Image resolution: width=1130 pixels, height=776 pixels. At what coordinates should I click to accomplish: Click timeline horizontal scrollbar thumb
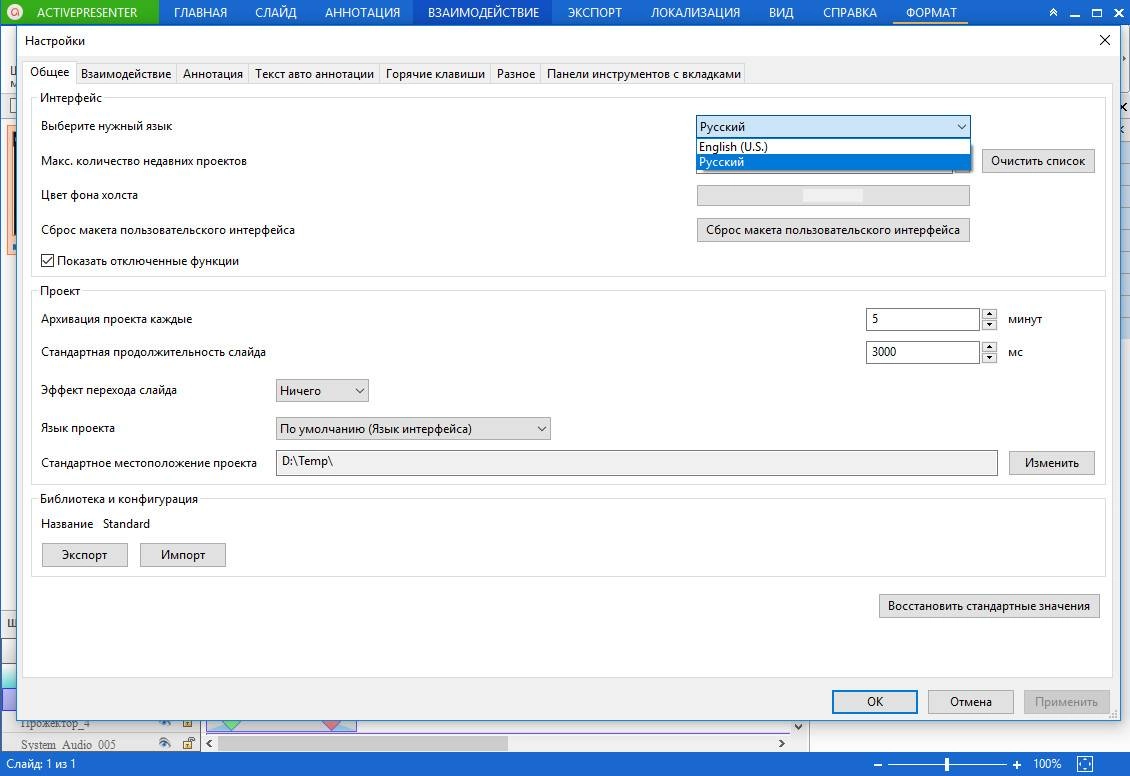(362, 743)
